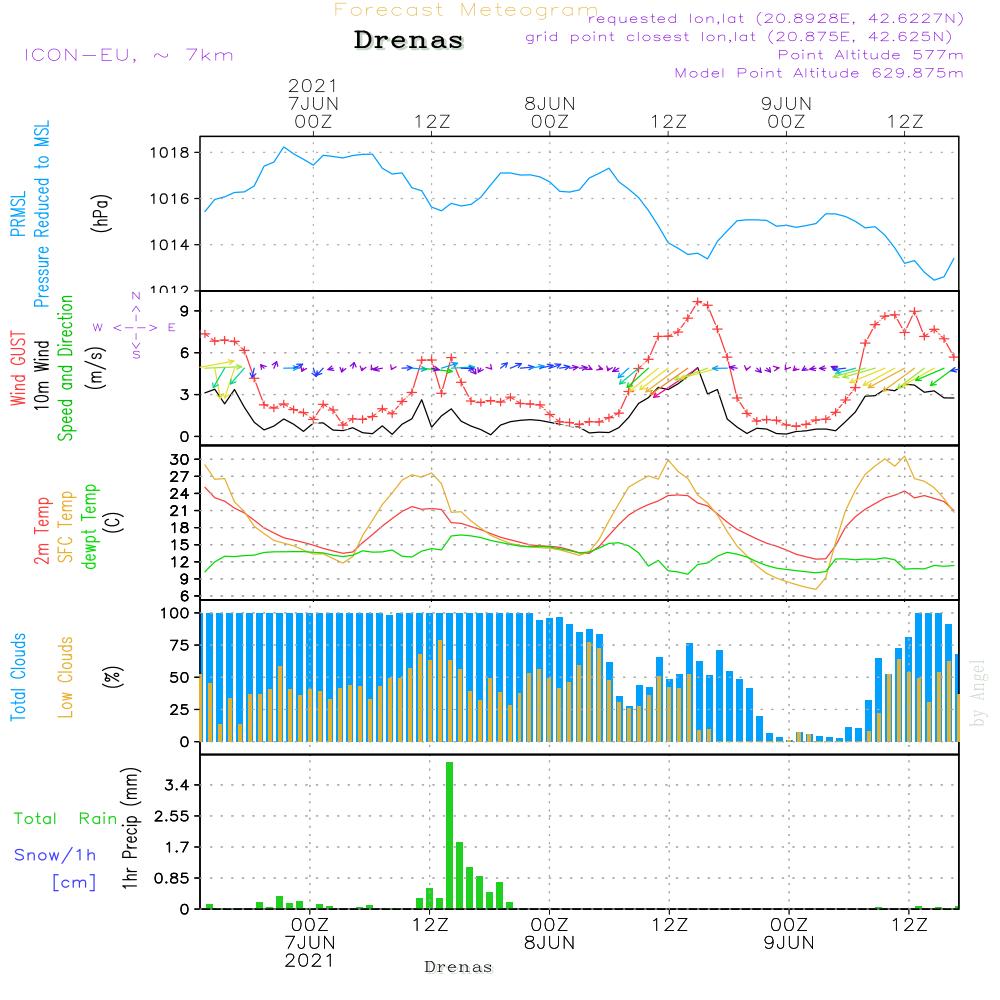1000x1000 pixels.
Task: Select the bold 'Drenas' title at top
Action: pyautogui.click(x=408, y=40)
